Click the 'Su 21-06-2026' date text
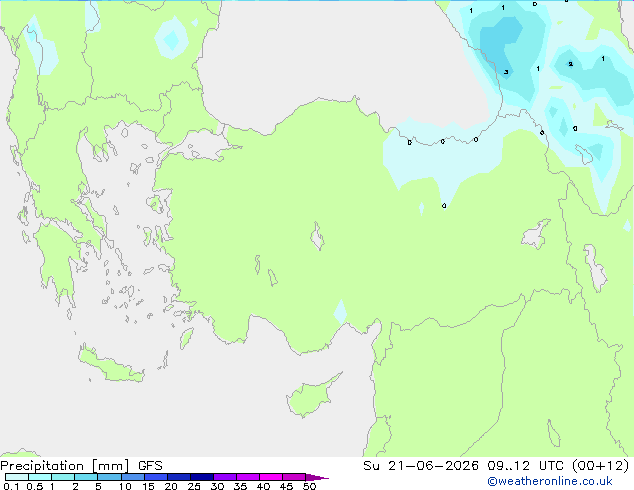 (x=421, y=466)
